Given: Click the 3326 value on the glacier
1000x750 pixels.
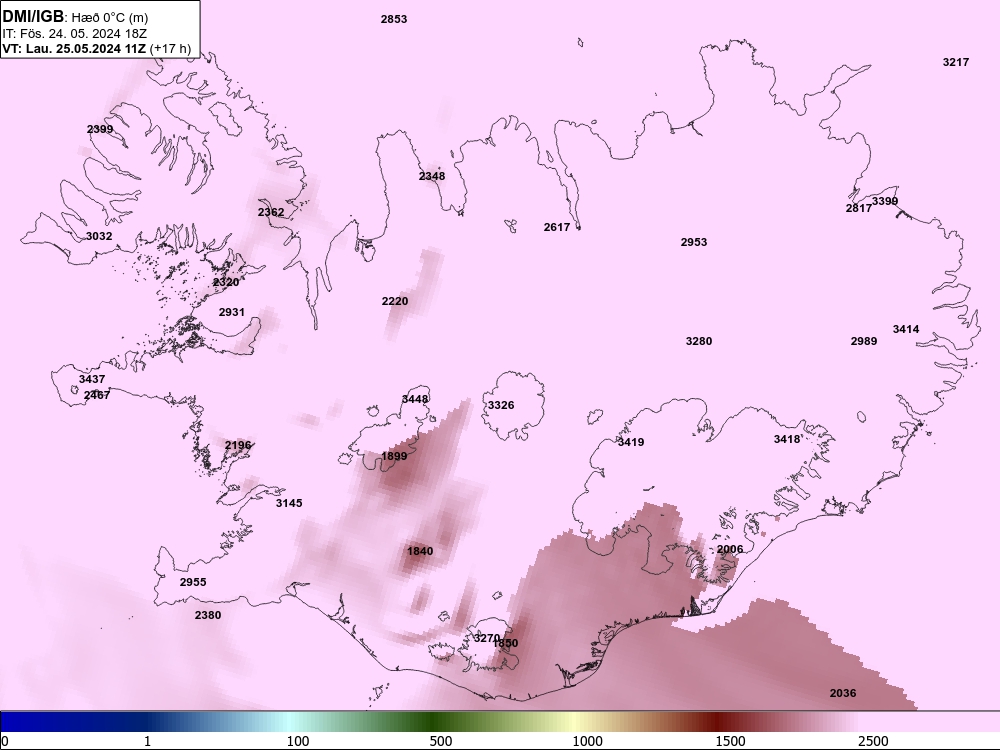Looking at the screenshot, I should [501, 405].
